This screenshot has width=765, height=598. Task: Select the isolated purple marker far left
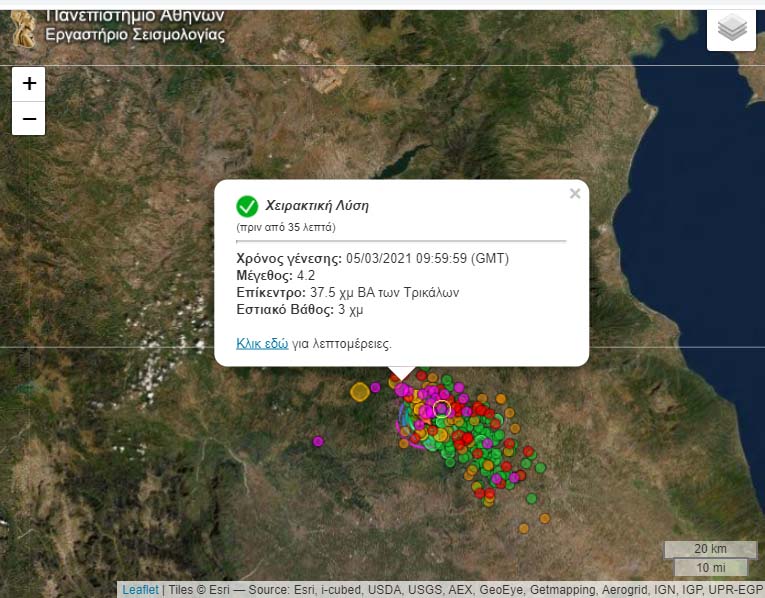tap(318, 441)
